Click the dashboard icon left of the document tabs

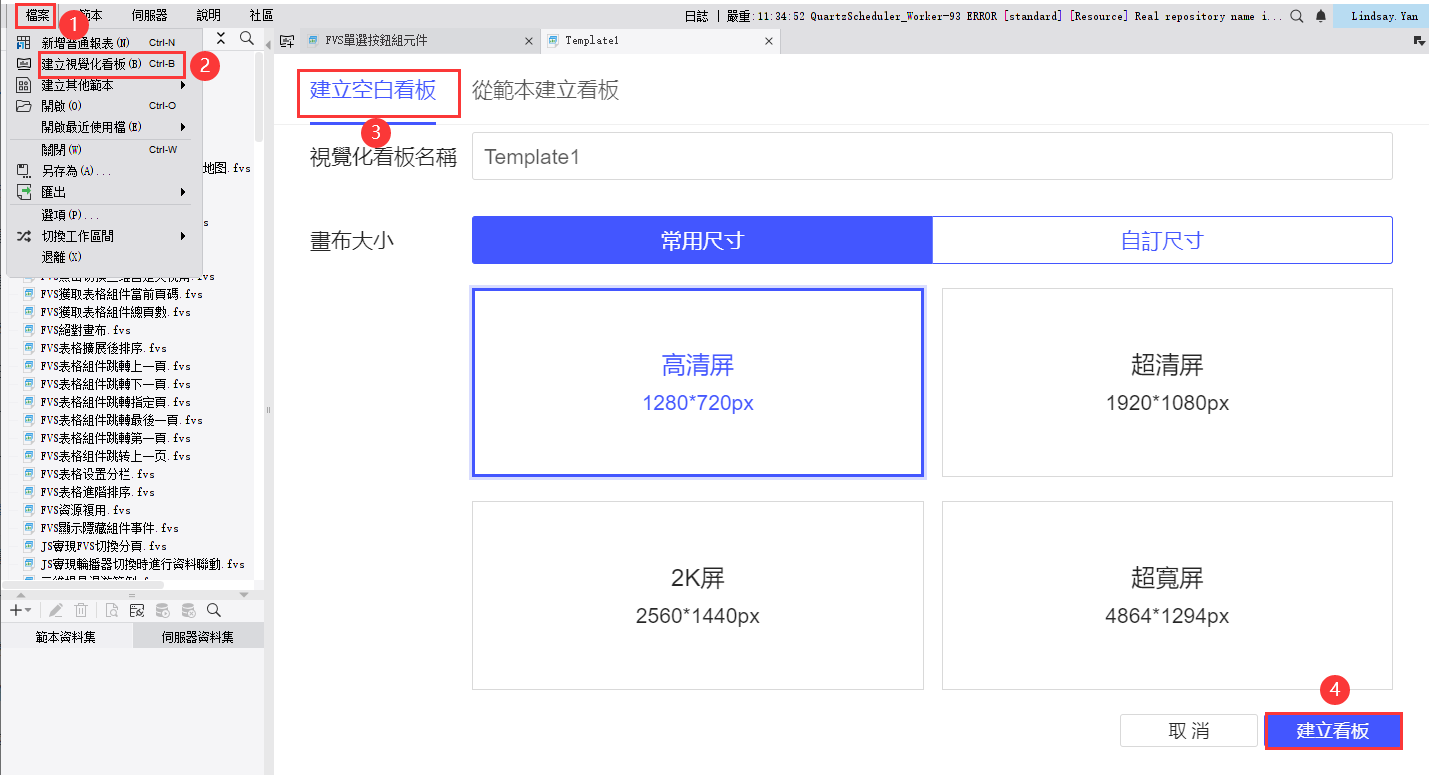[x=287, y=41]
